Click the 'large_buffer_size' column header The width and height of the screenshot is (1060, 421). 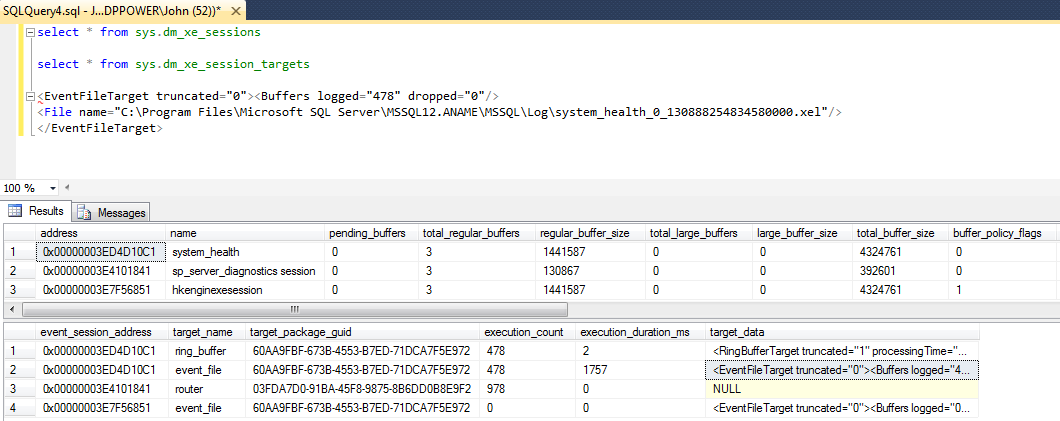click(803, 233)
